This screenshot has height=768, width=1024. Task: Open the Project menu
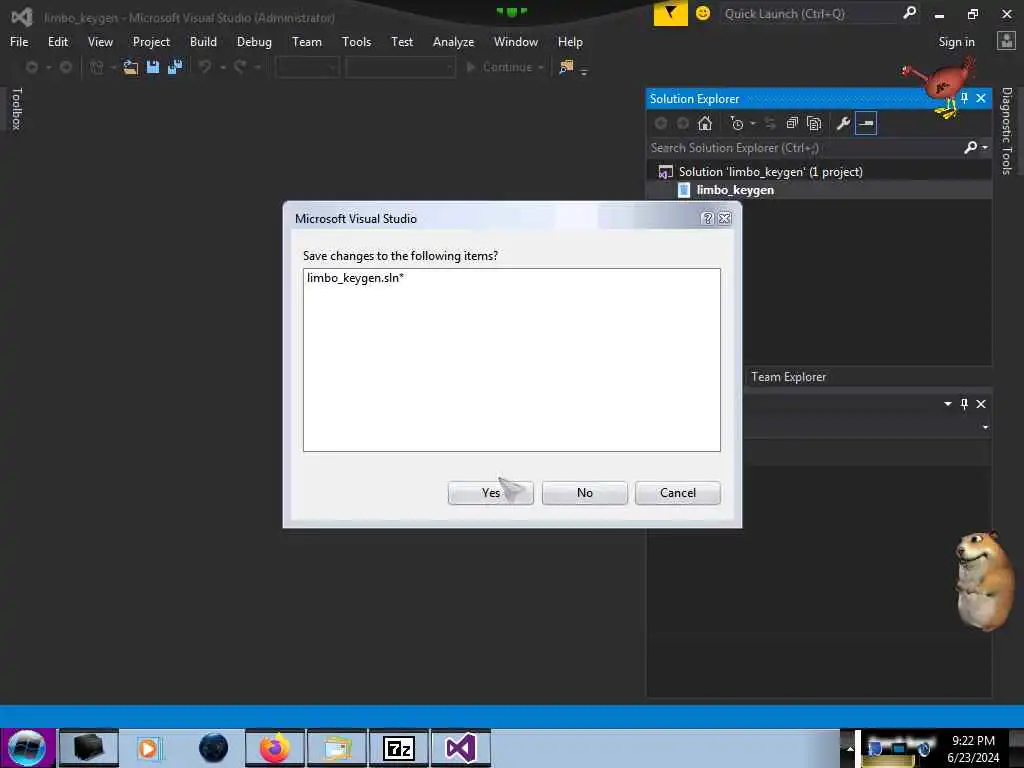coord(151,42)
